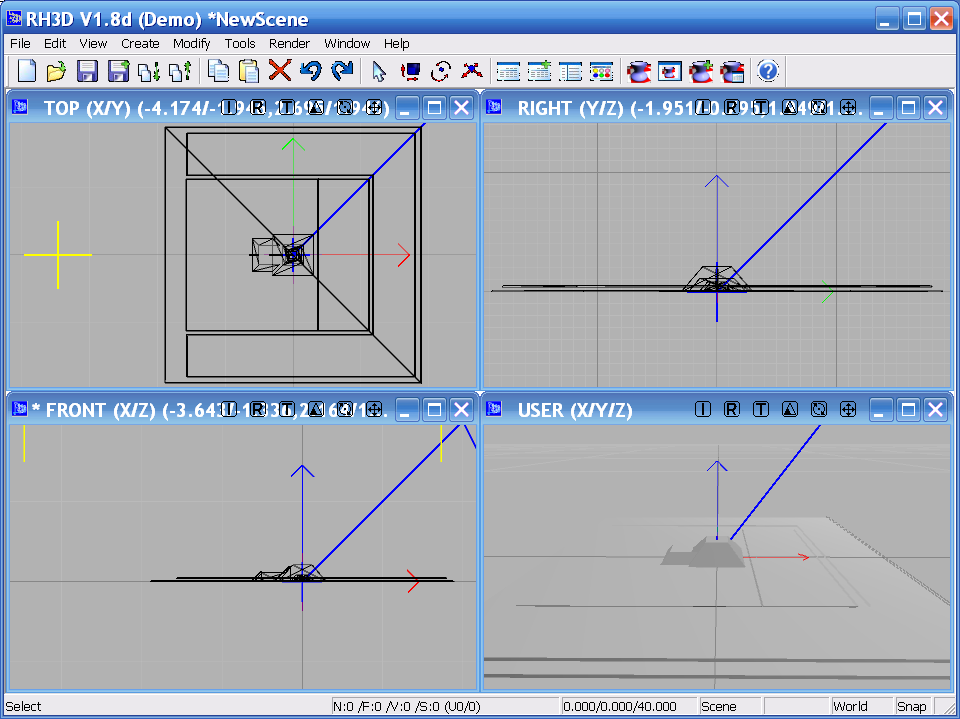Undo using the toolbar arrow icon
This screenshot has width=960, height=719.
pyautogui.click(x=311, y=71)
